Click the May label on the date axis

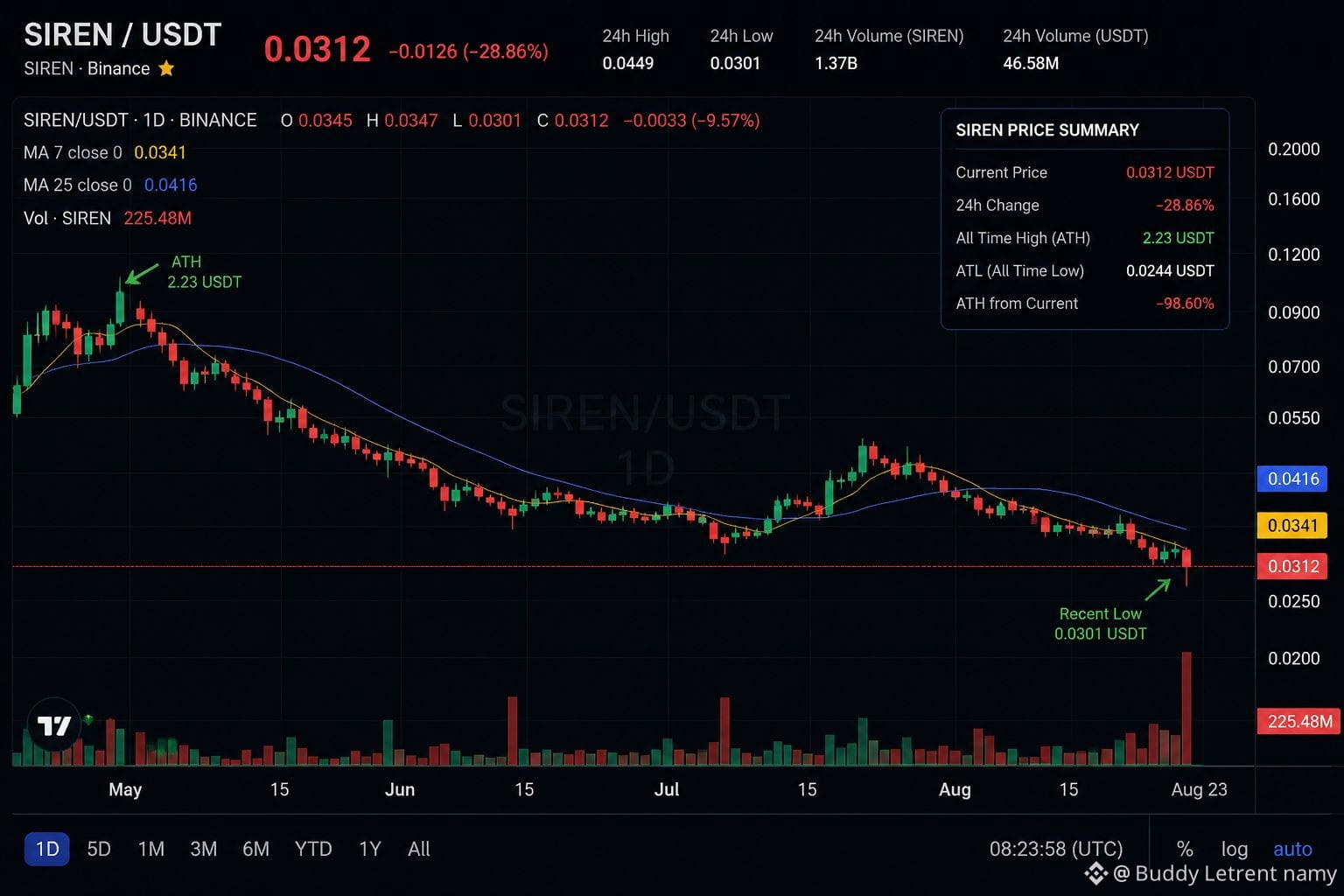pos(125,789)
